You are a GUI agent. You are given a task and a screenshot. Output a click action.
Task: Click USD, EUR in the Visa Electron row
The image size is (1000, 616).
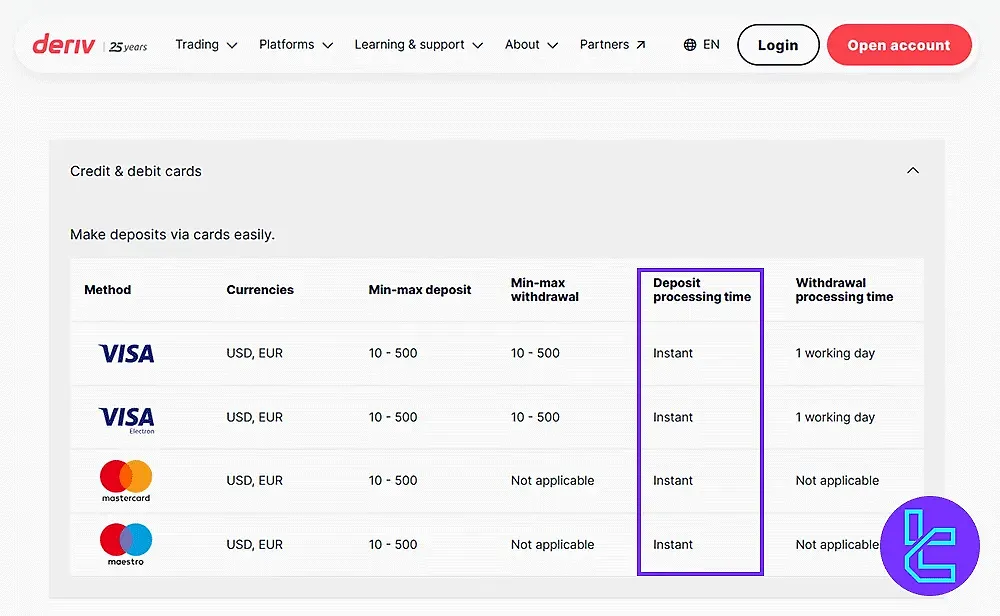click(254, 417)
